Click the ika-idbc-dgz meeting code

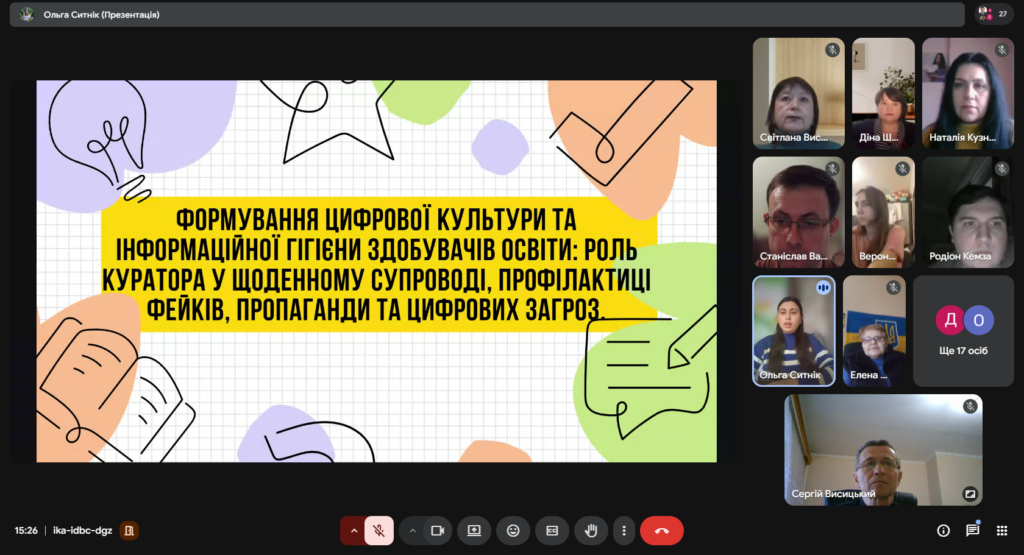point(82,530)
